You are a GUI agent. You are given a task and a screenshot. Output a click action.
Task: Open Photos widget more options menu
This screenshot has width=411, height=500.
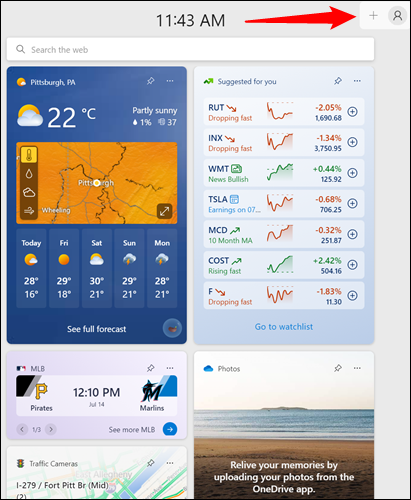tap(357, 368)
